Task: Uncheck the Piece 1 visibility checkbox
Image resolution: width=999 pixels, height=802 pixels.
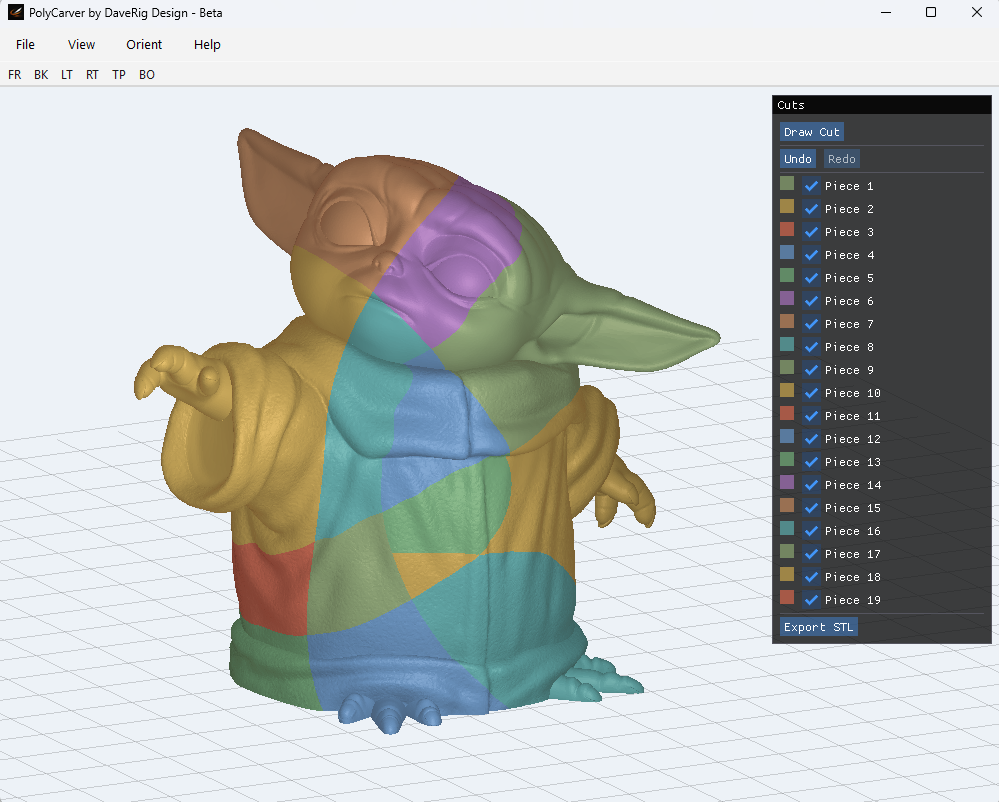Action: point(811,186)
